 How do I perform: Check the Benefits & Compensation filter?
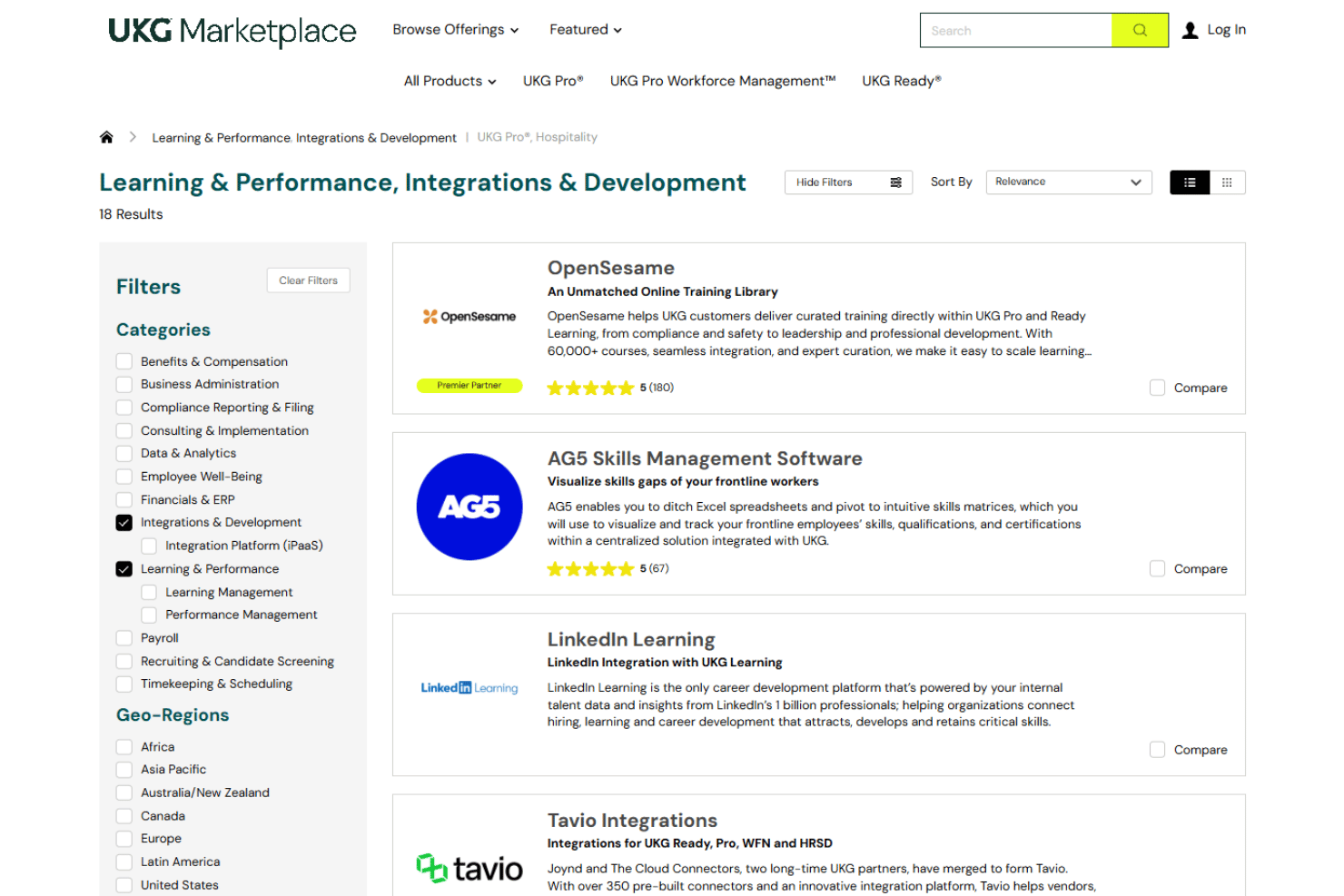click(x=124, y=361)
